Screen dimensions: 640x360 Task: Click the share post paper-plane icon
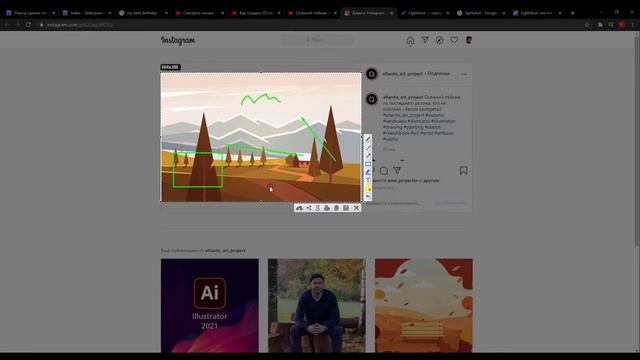point(397,171)
